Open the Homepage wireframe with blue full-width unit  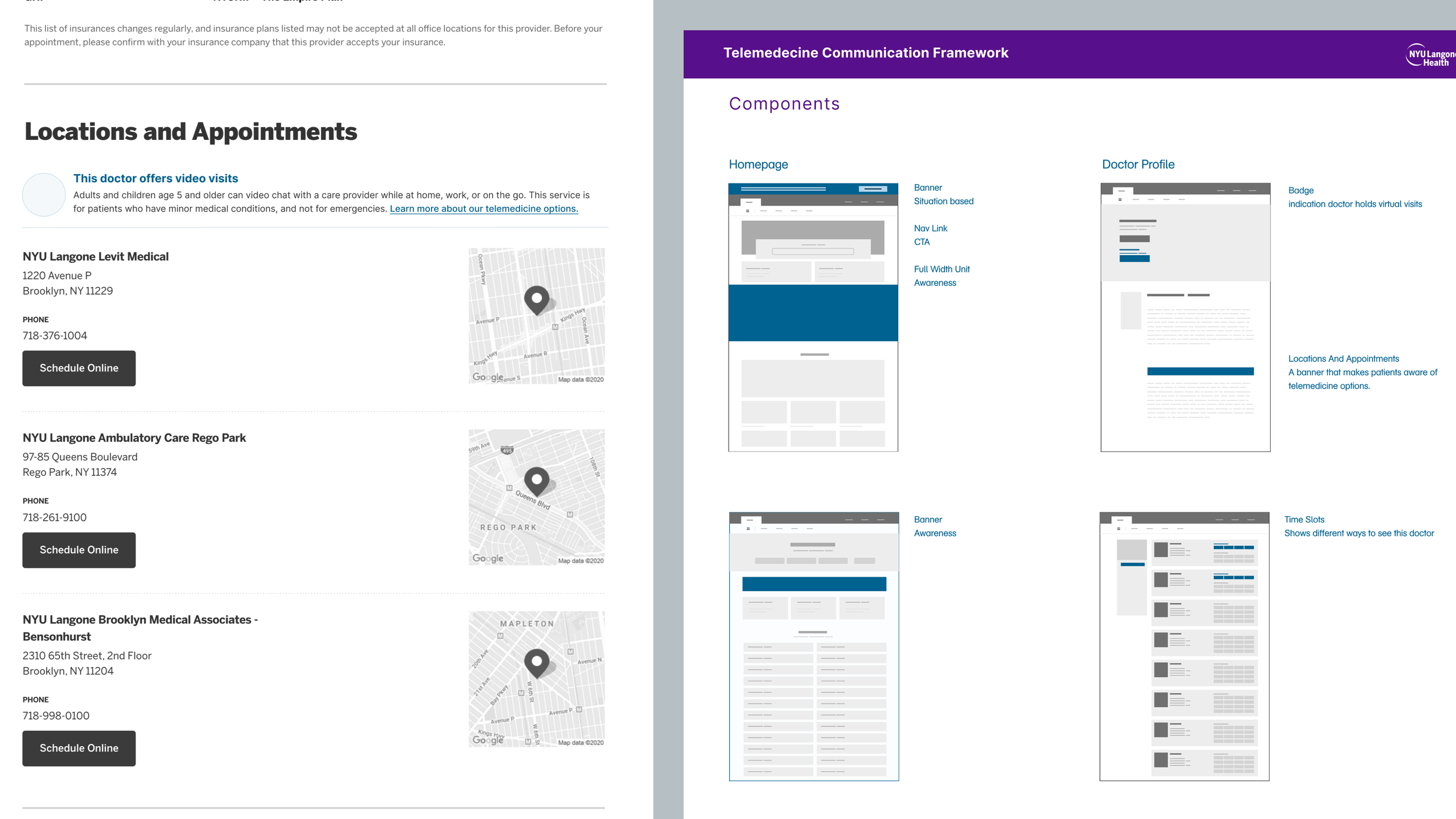pyautogui.click(x=813, y=317)
